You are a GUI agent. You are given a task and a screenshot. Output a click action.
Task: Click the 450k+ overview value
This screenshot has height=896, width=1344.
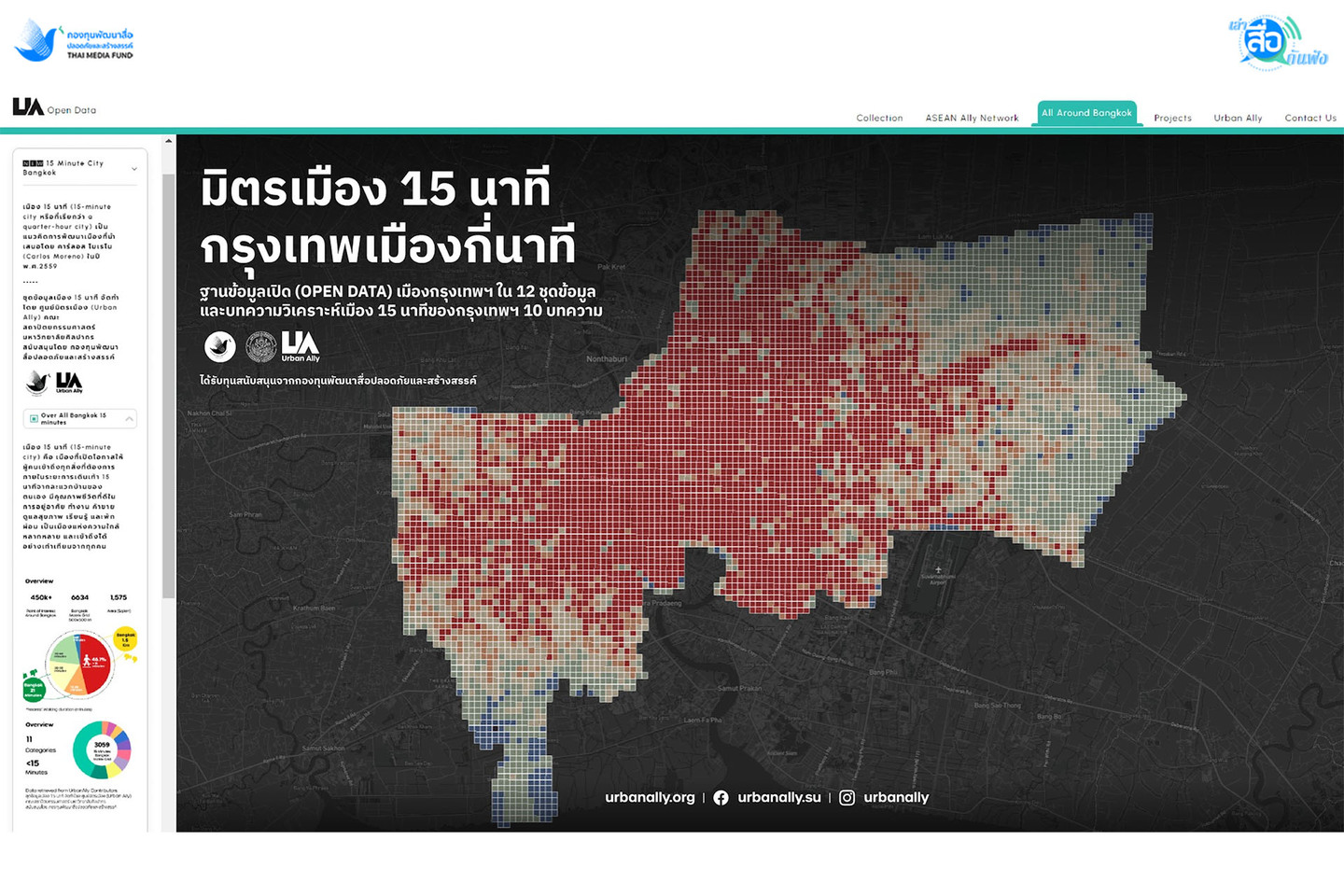[x=41, y=597]
